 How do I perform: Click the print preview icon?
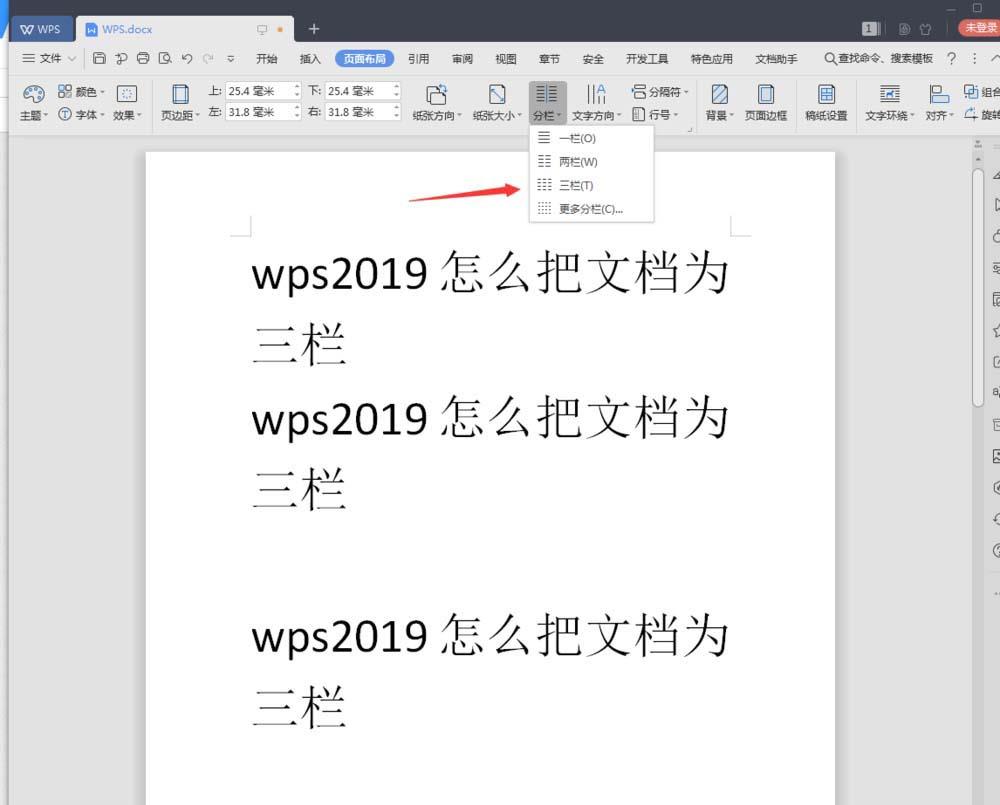[x=166, y=58]
